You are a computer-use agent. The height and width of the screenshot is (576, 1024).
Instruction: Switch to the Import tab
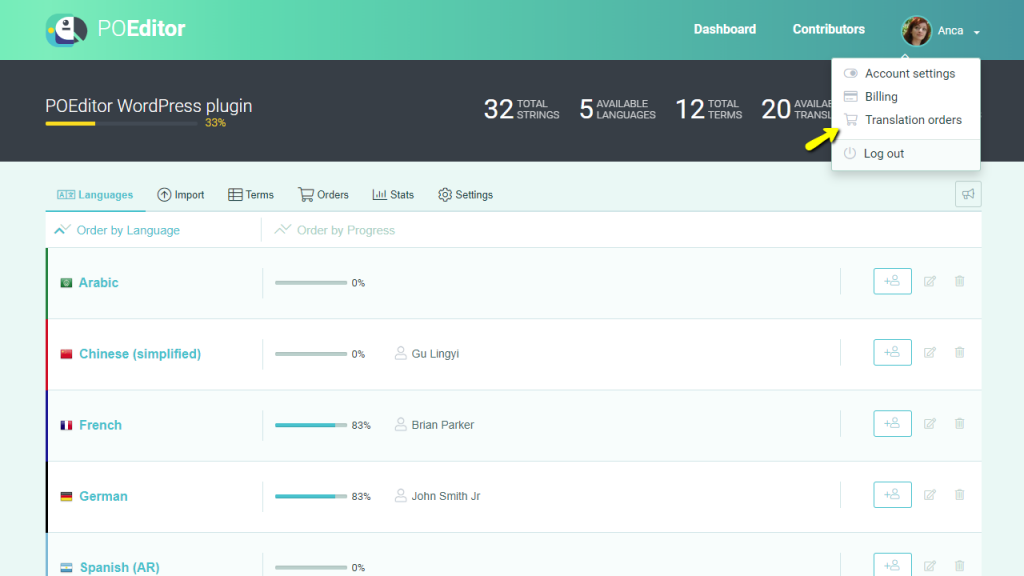[x=181, y=195]
